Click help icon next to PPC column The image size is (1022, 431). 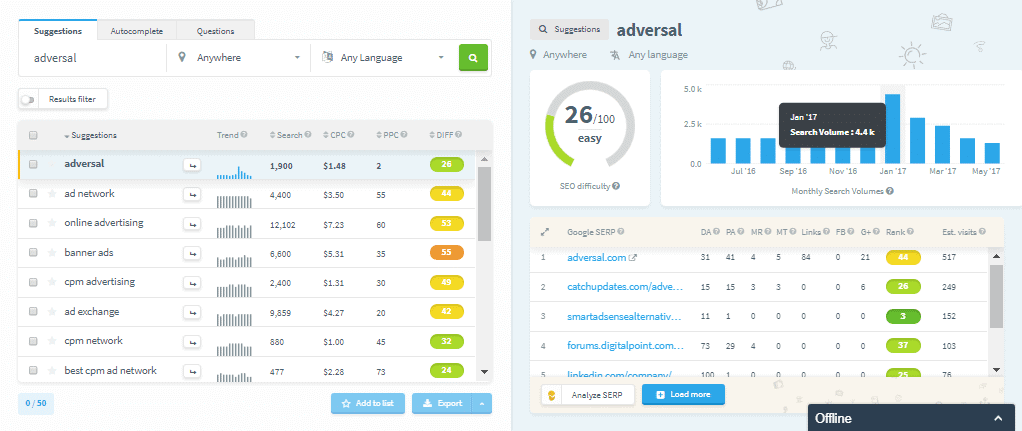404,135
